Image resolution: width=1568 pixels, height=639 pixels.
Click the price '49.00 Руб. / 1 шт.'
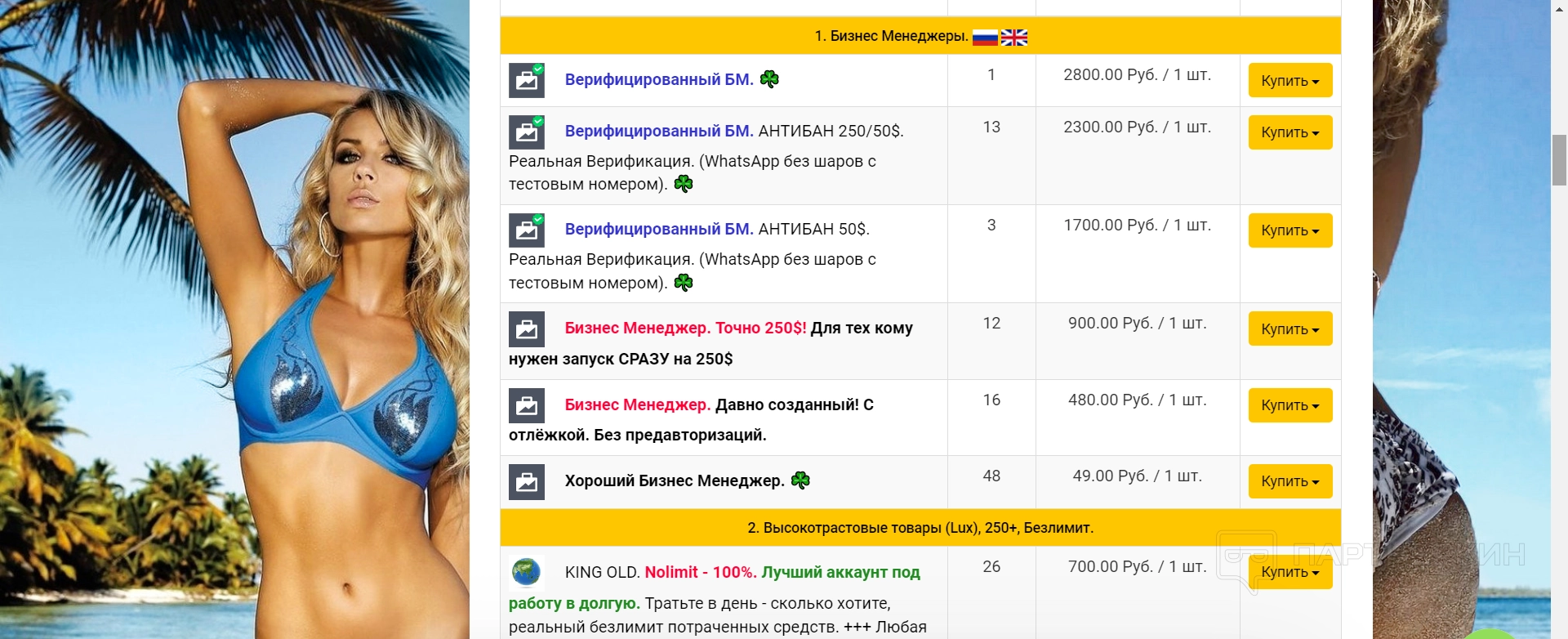coord(1137,476)
